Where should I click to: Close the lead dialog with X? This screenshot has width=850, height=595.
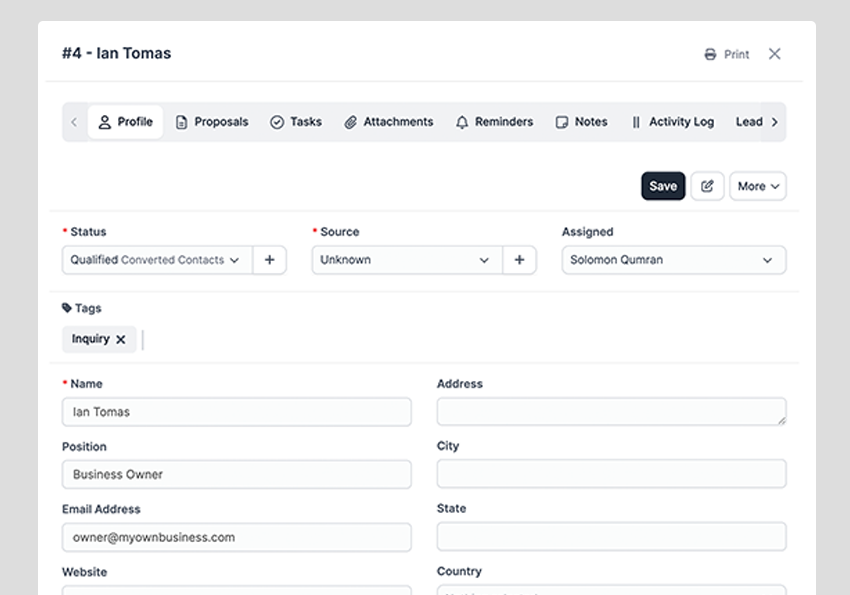[x=774, y=54]
